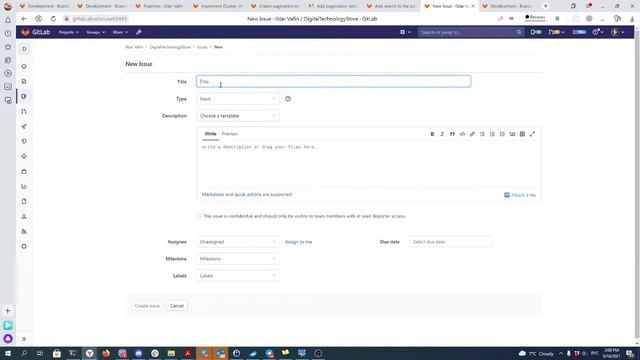640x360 pixels.
Task: Focus the issue Title field
Action: (333, 81)
